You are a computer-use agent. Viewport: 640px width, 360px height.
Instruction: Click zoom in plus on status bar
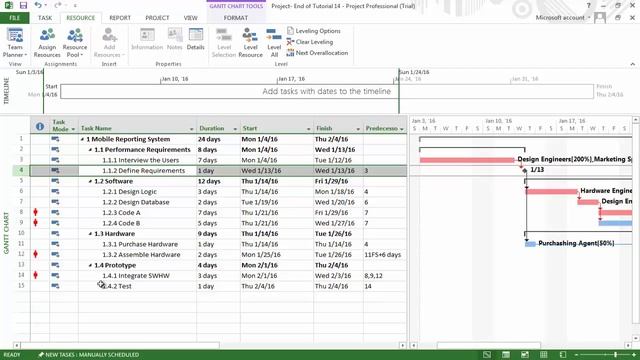[634, 355]
